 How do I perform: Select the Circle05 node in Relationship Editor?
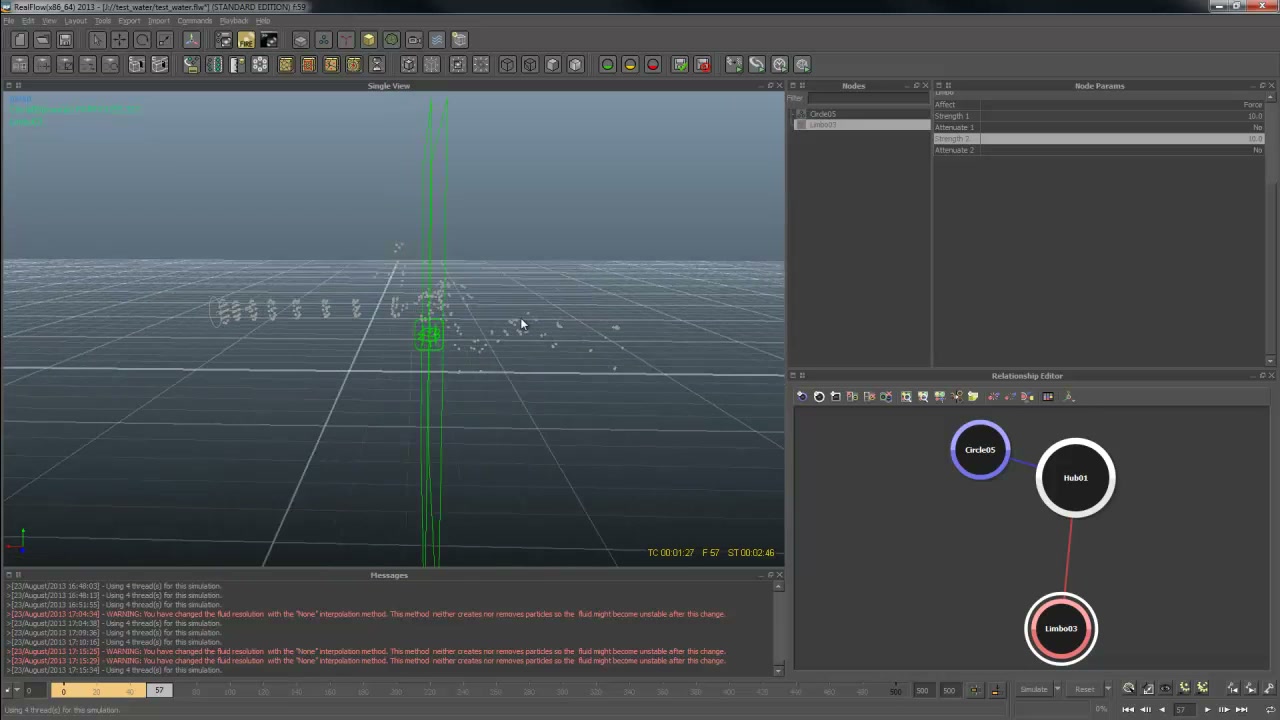click(x=980, y=450)
